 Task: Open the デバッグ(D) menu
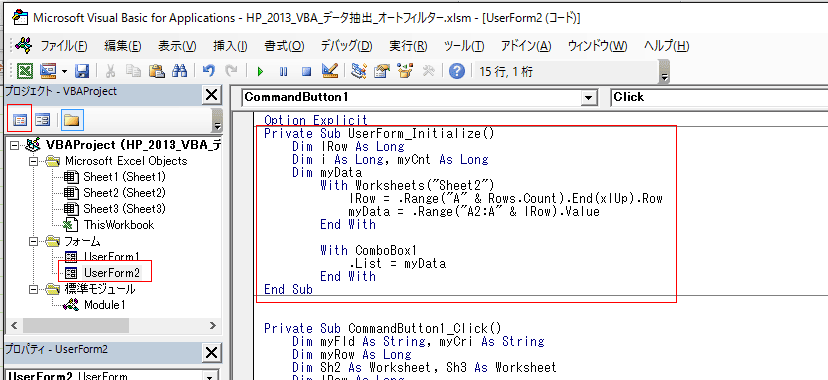point(346,46)
